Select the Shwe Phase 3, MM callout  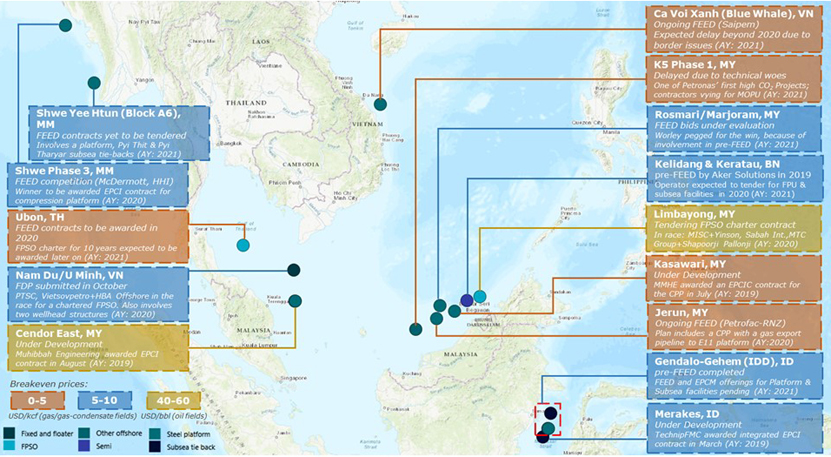pos(98,184)
